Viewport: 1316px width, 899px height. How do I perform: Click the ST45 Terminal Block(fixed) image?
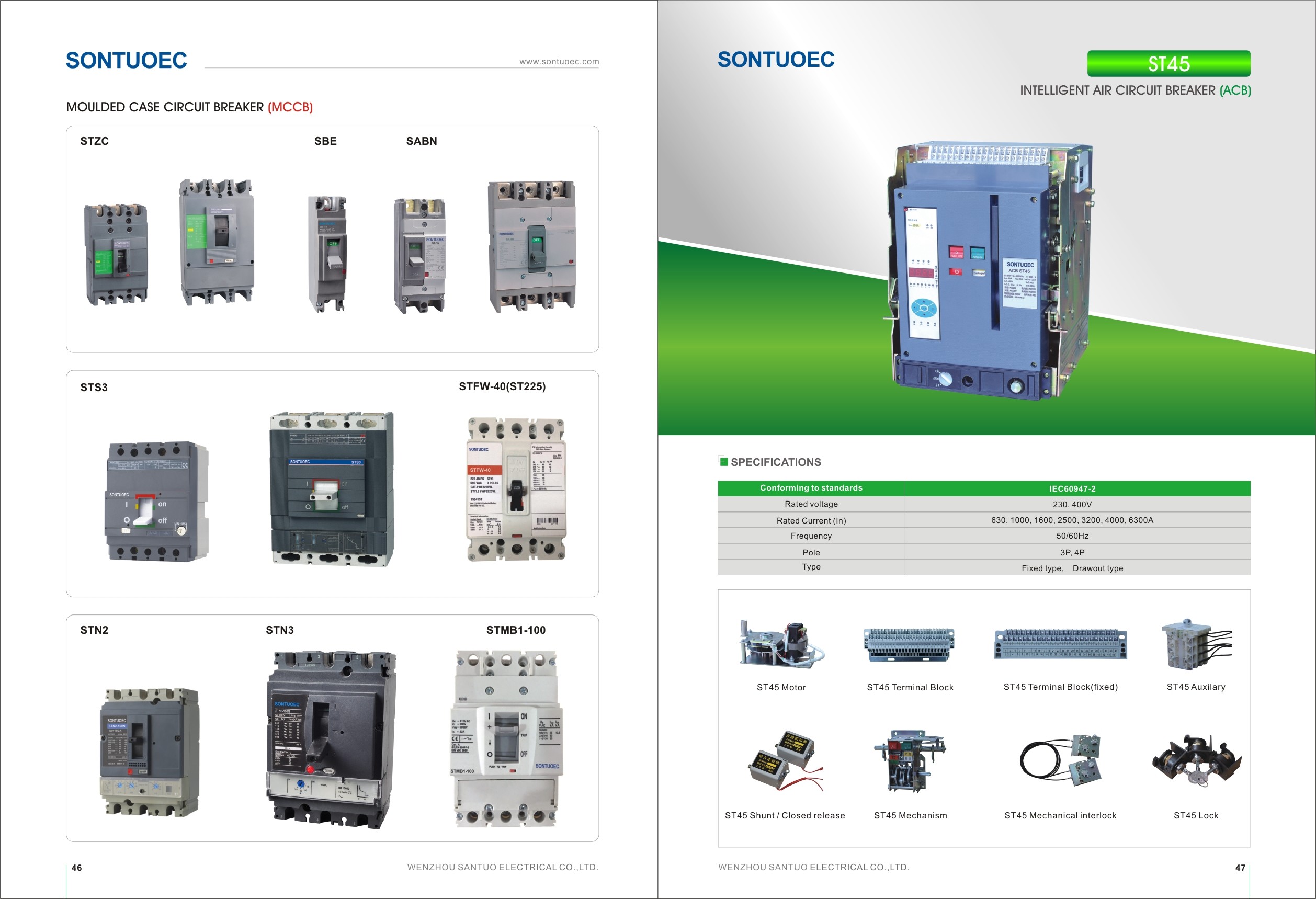pos(1061,644)
